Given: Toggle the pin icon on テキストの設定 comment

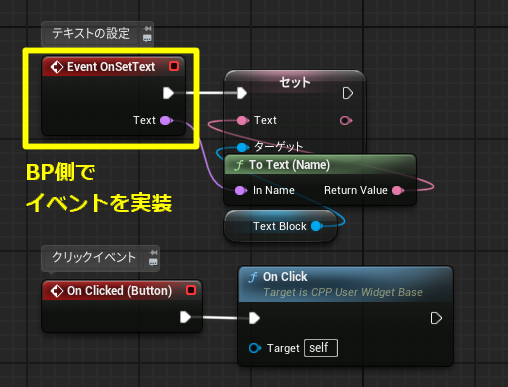Looking at the screenshot, I should (147, 29).
